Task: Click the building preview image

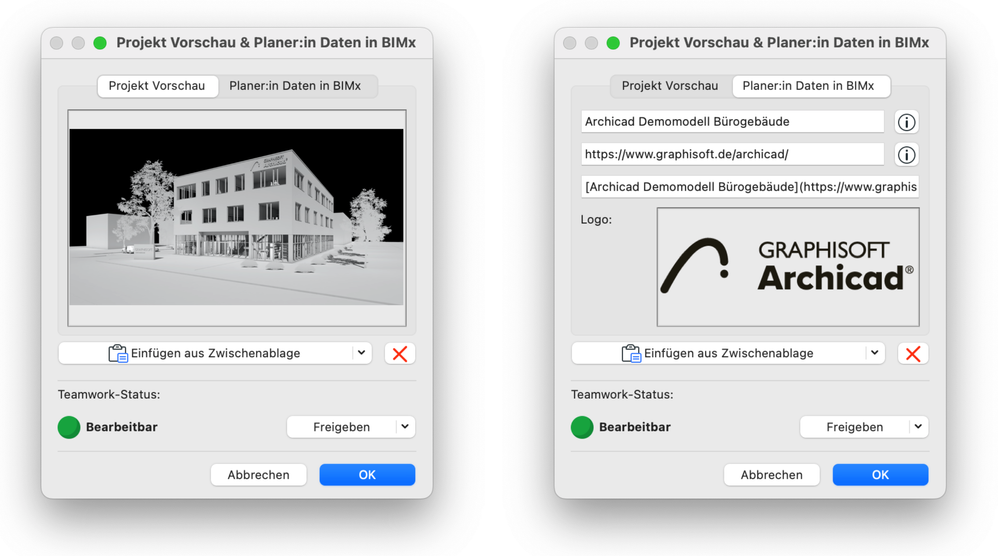Action: (x=237, y=218)
